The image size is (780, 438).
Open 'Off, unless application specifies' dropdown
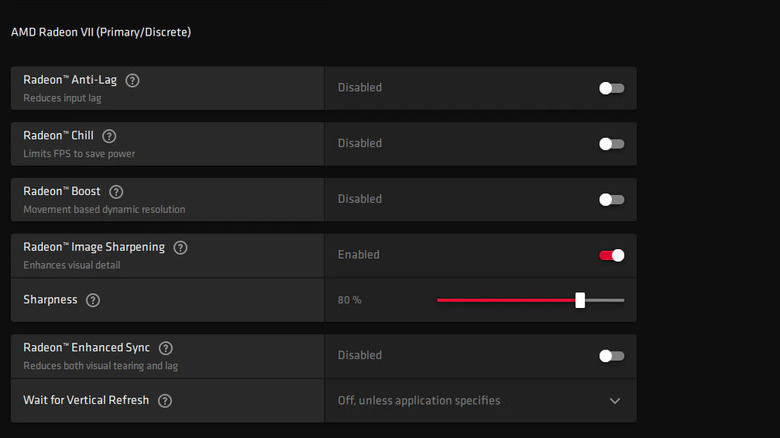click(419, 401)
